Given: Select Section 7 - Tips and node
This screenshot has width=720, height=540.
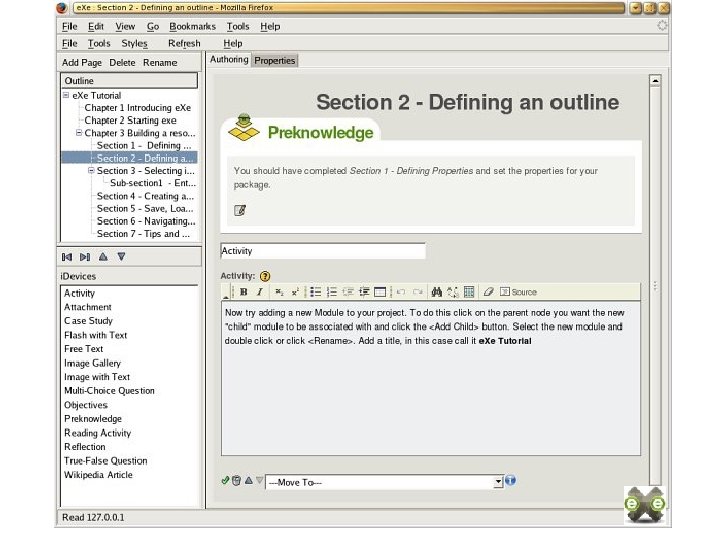Looking at the screenshot, I should pyautogui.click(x=143, y=234).
